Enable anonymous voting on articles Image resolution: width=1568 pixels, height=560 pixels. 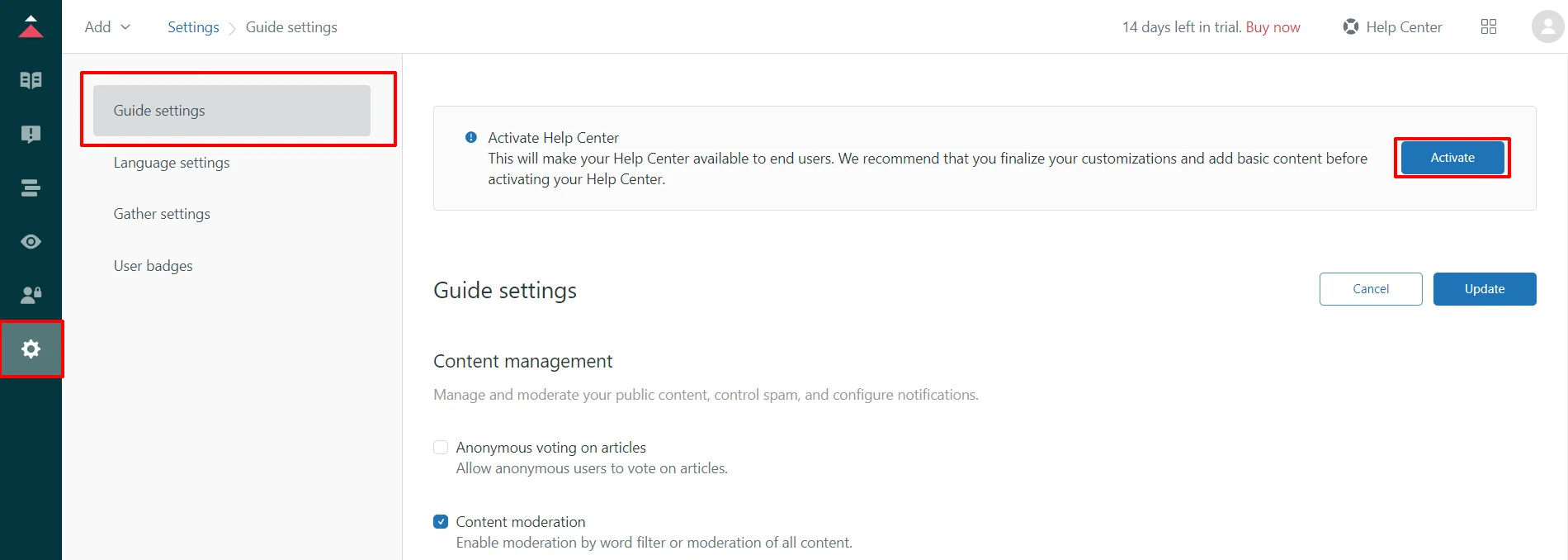click(x=441, y=447)
